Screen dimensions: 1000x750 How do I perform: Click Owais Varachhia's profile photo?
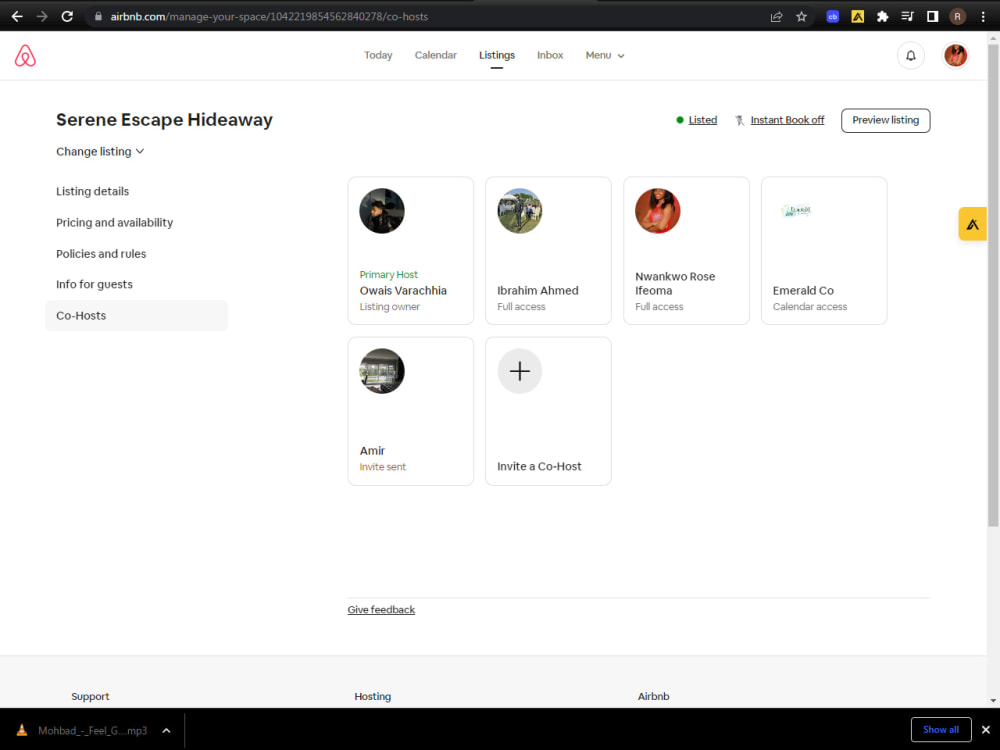(381, 210)
